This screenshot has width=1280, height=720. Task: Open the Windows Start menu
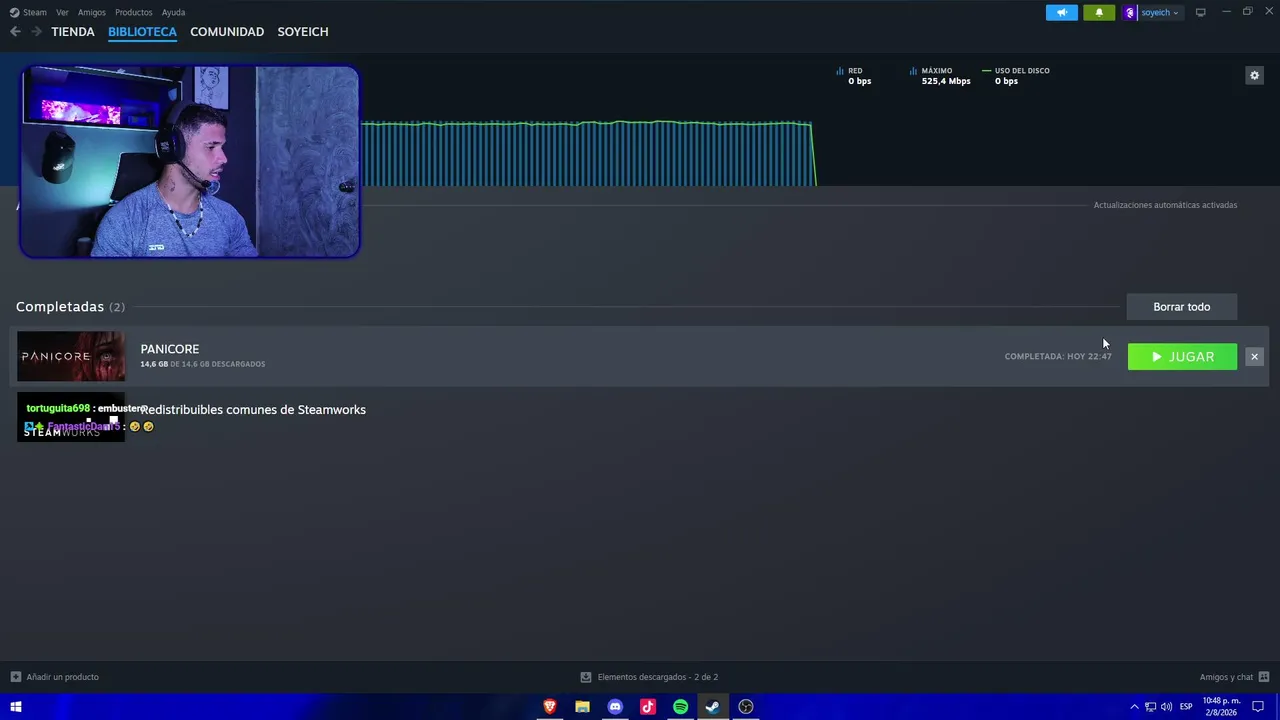16,707
